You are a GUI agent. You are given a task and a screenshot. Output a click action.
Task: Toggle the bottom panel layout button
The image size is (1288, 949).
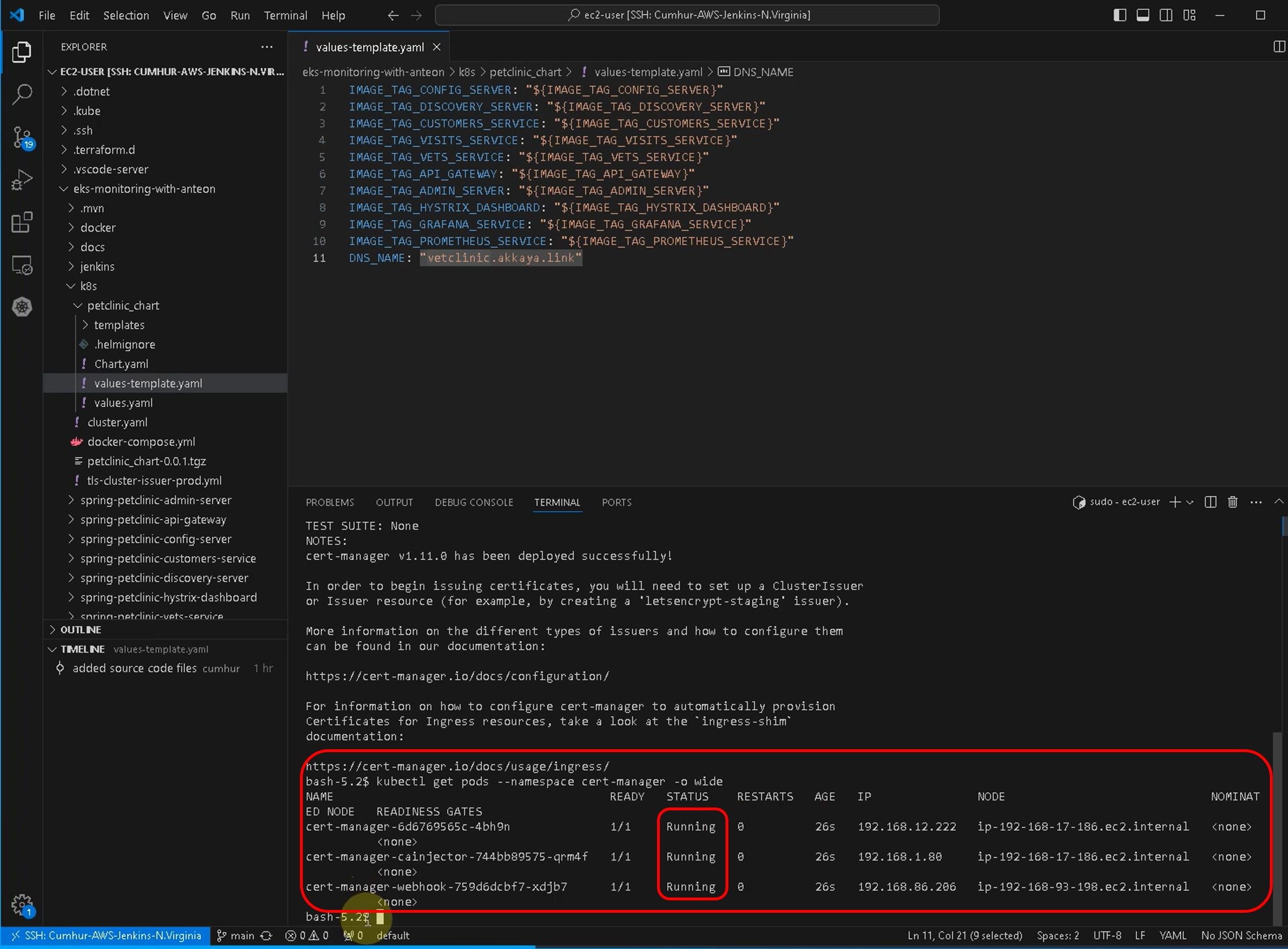(1143, 15)
